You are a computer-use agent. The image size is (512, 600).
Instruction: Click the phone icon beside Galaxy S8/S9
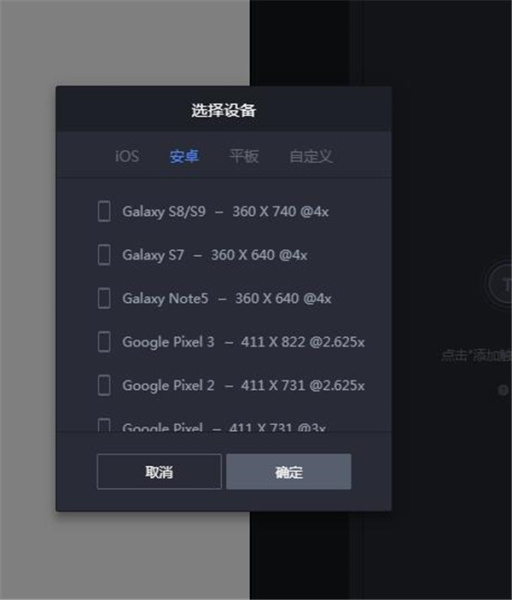[x=104, y=211]
